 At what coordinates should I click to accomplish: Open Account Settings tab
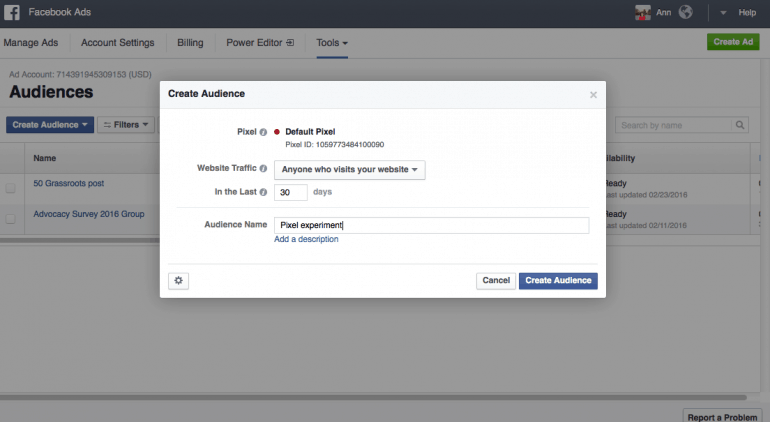[117, 43]
